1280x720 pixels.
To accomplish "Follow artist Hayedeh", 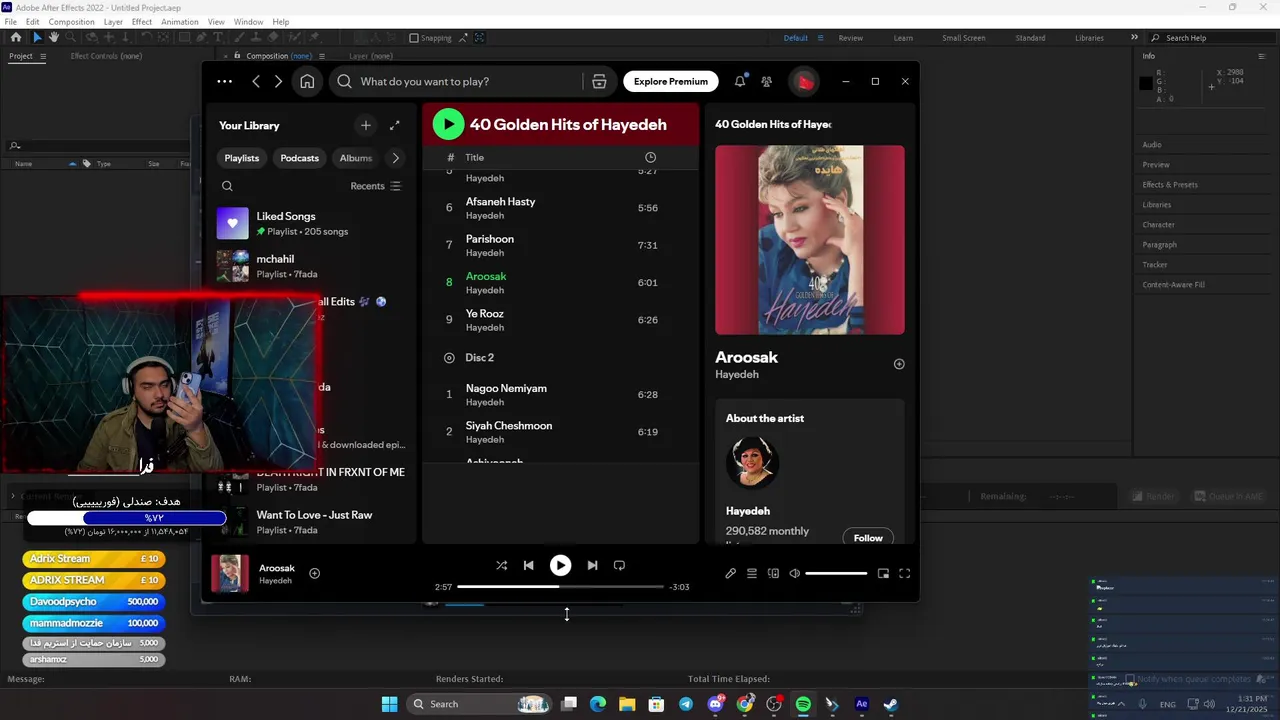I will 868,537.
